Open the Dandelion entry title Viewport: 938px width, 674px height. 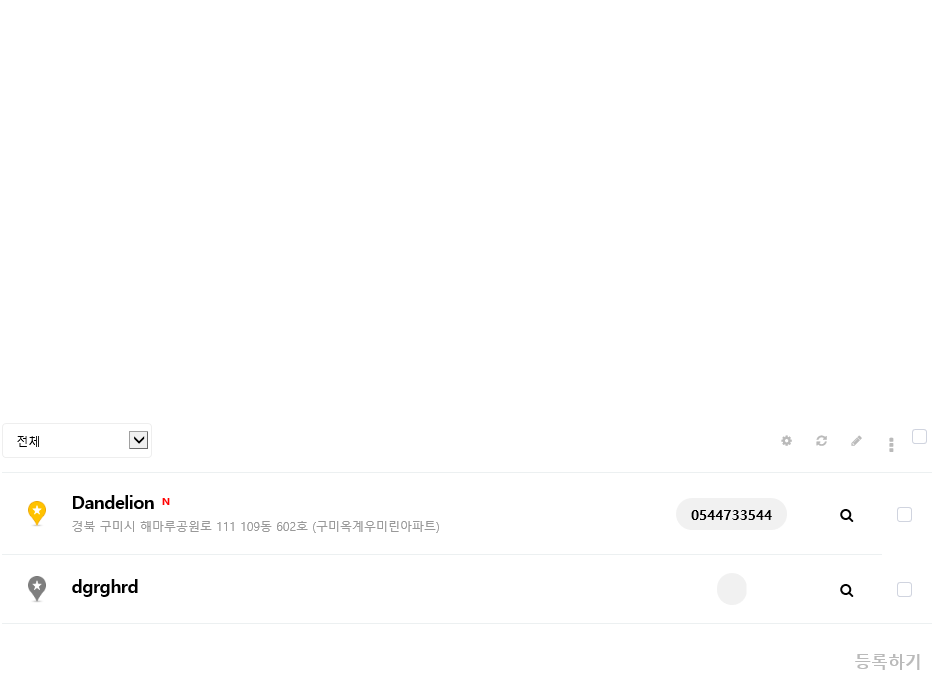(x=113, y=503)
